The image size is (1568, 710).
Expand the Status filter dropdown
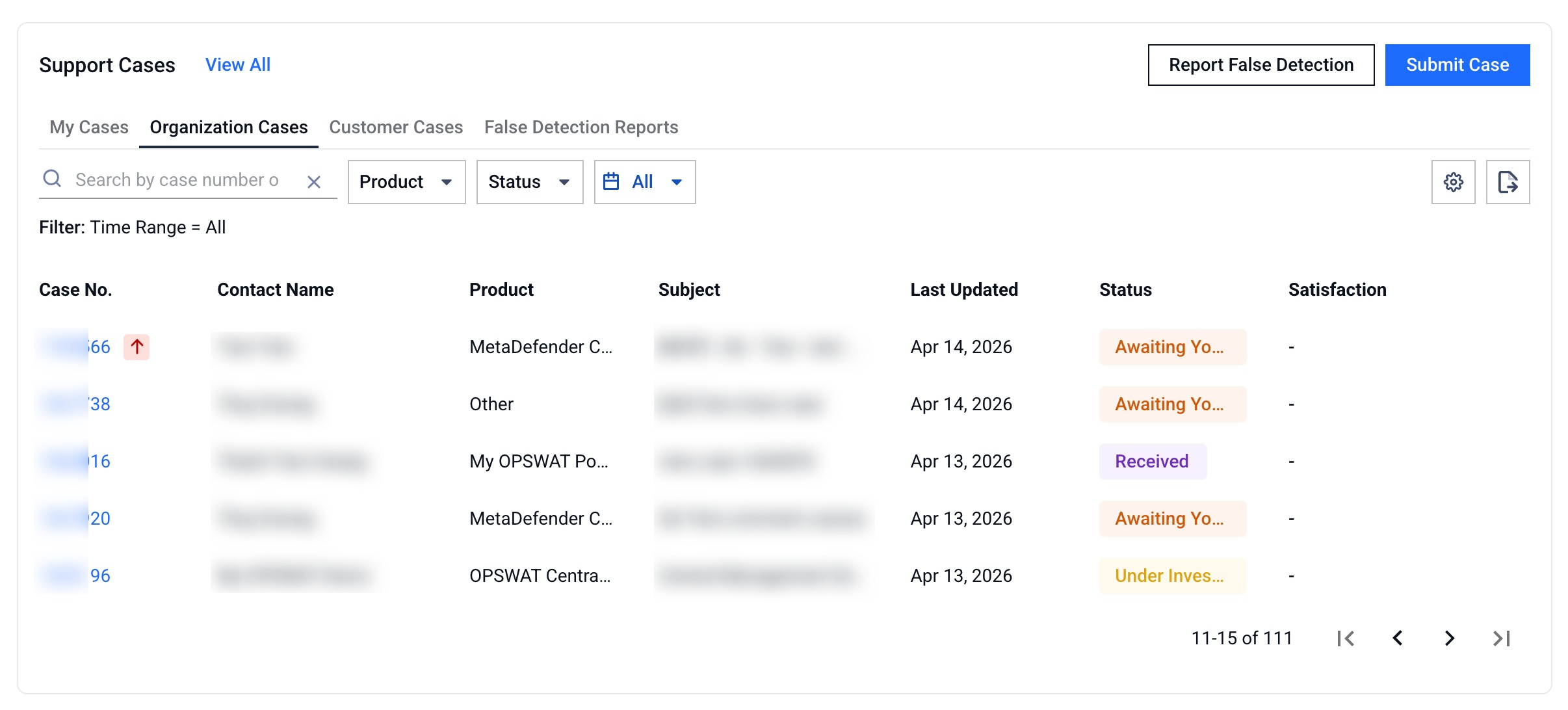point(529,182)
